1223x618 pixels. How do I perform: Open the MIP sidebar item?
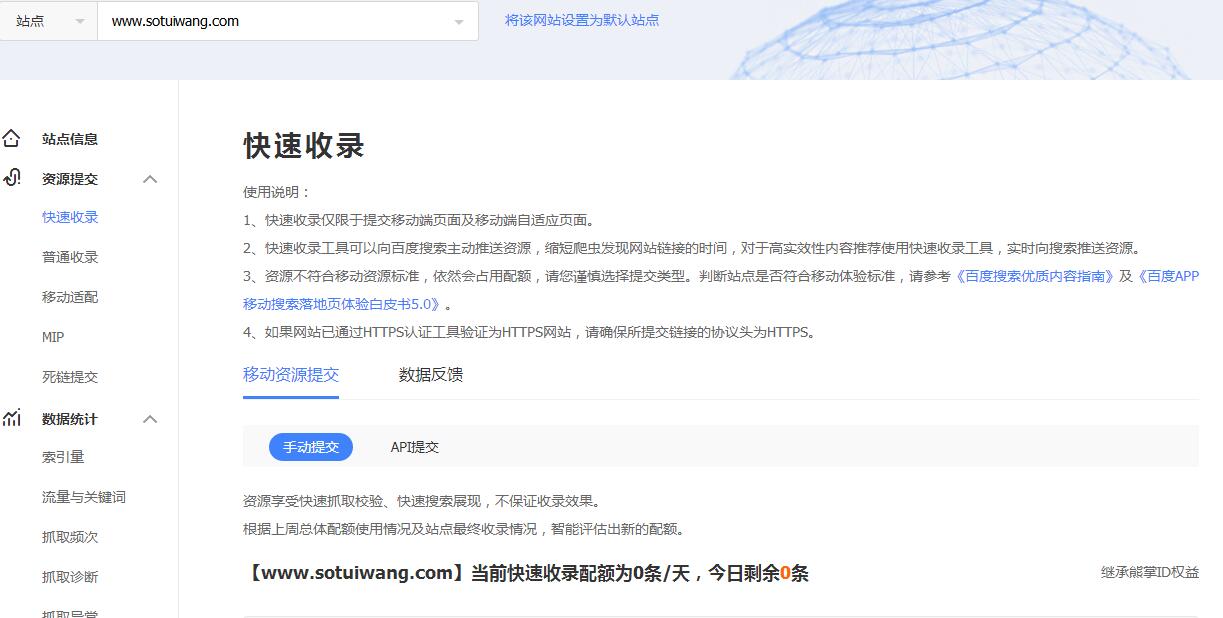(53, 337)
